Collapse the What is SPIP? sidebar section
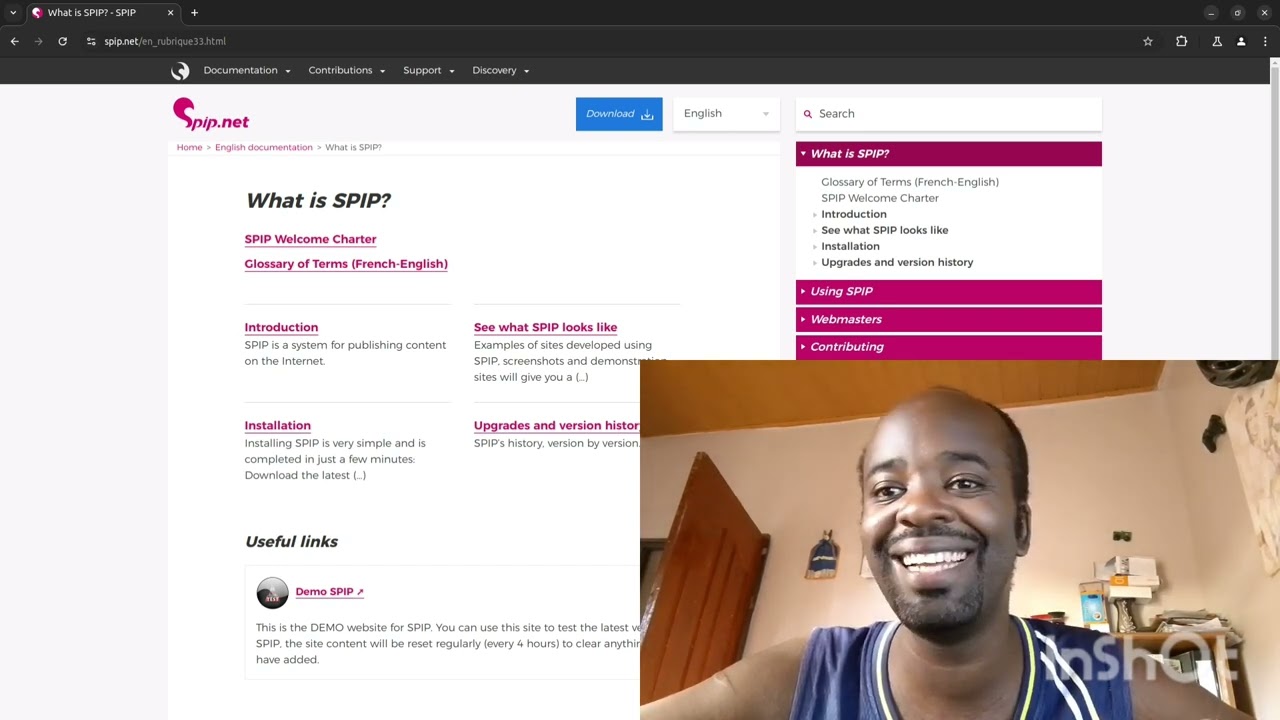The height and width of the screenshot is (720, 1280). click(x=949, y=154)
